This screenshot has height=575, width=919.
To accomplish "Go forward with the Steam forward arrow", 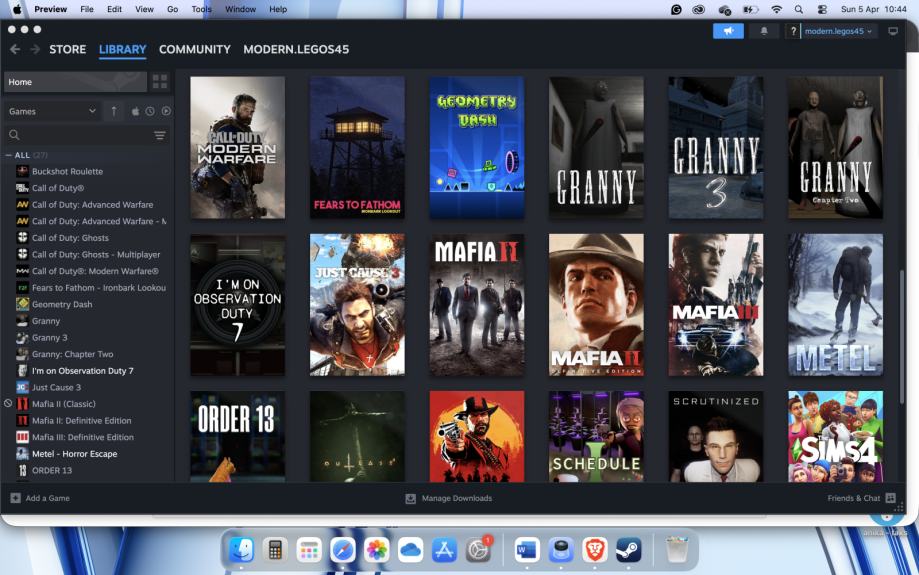I will click(35, 49).
